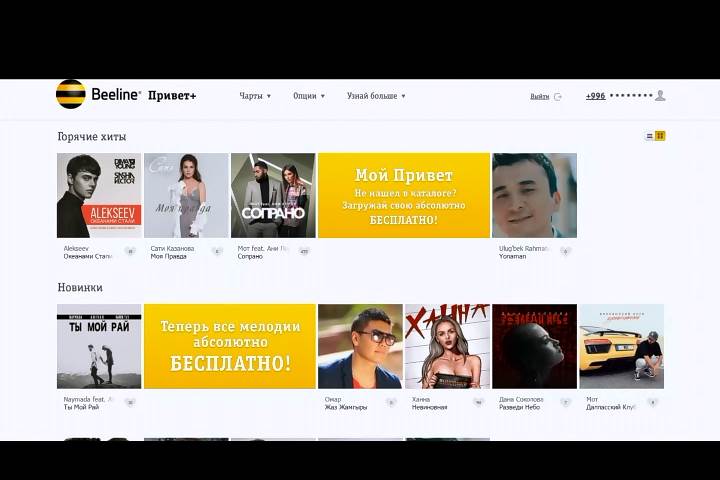720x480 pixels.
Task: Click the heart icon next to Моя Правда
Action: point(217,251)
